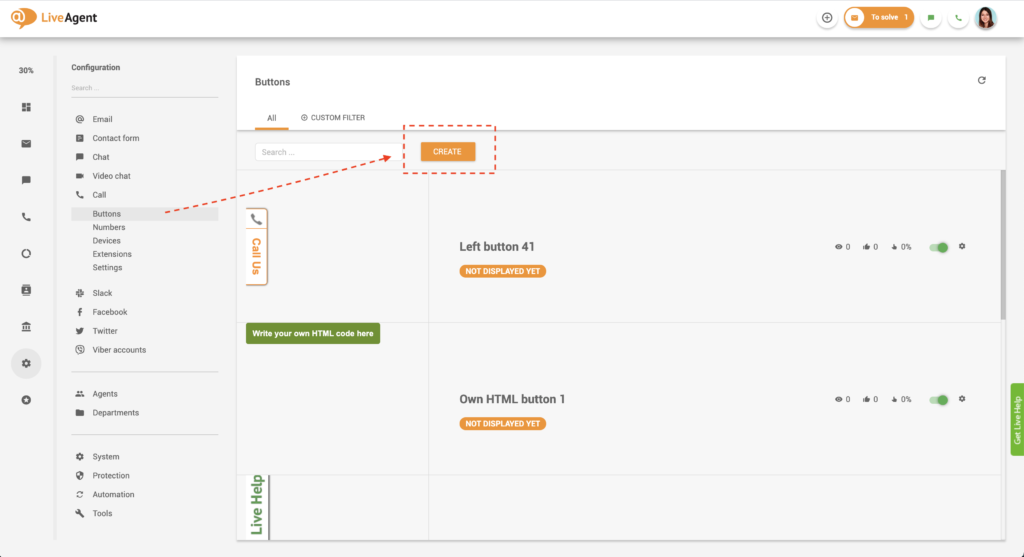Expand the Email configuration item
Viewport: 1024px width, 557px height.
[102, 119]
